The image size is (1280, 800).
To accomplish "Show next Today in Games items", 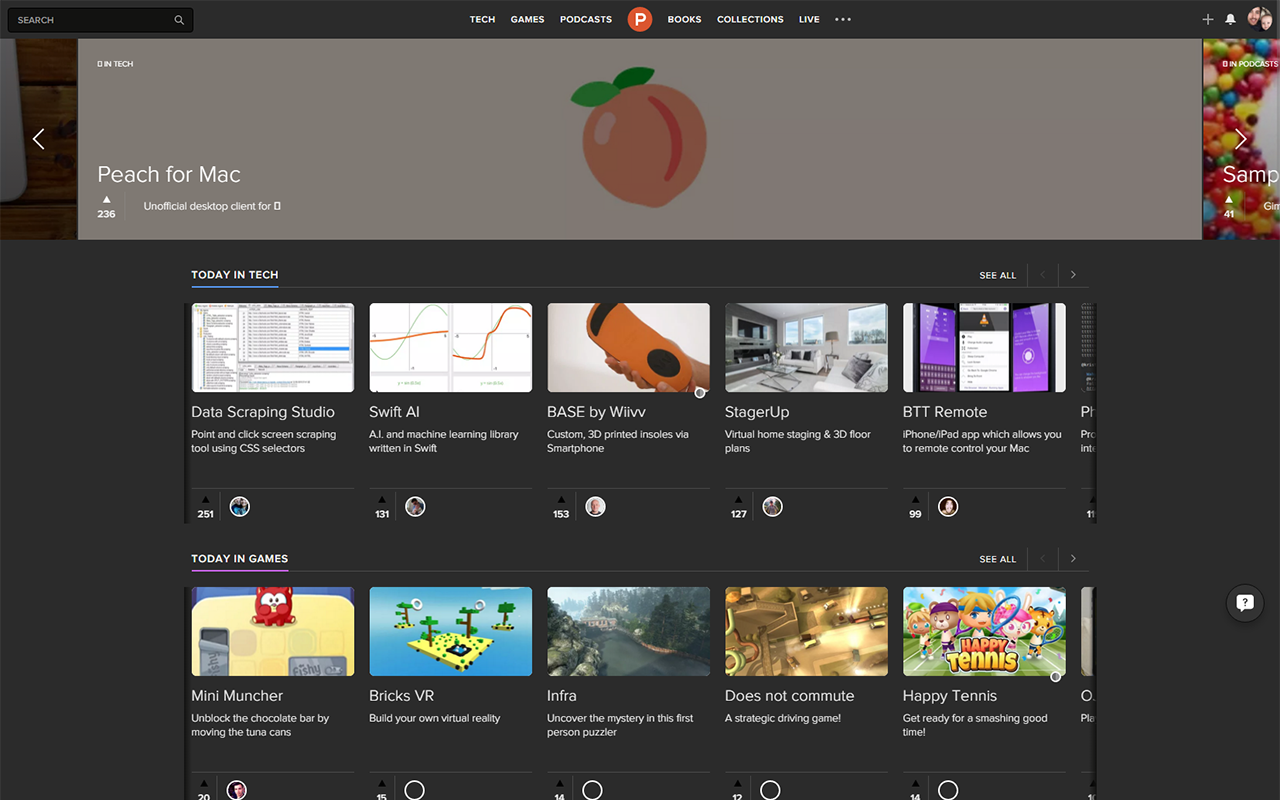I will 1073,559.
